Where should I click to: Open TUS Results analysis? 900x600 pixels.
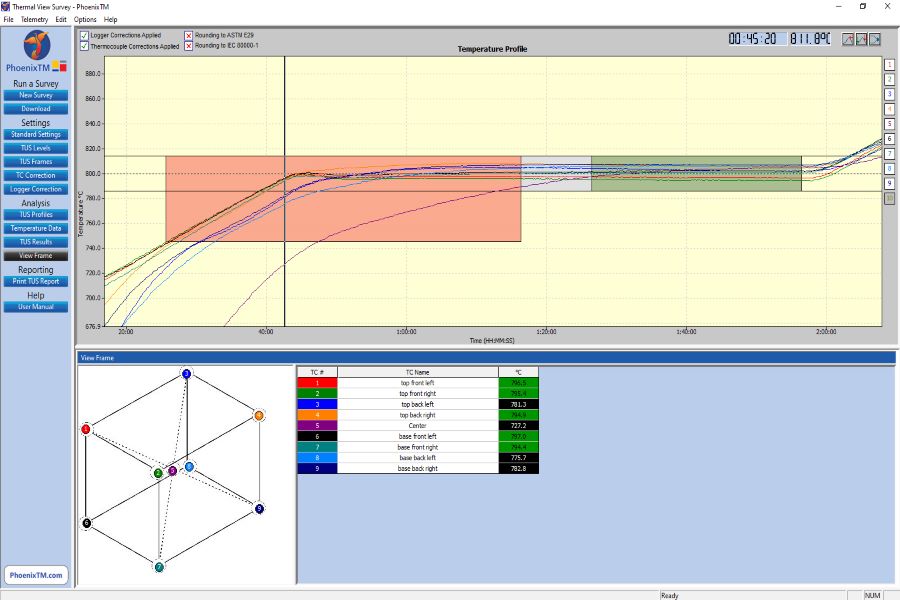(36, 242)
